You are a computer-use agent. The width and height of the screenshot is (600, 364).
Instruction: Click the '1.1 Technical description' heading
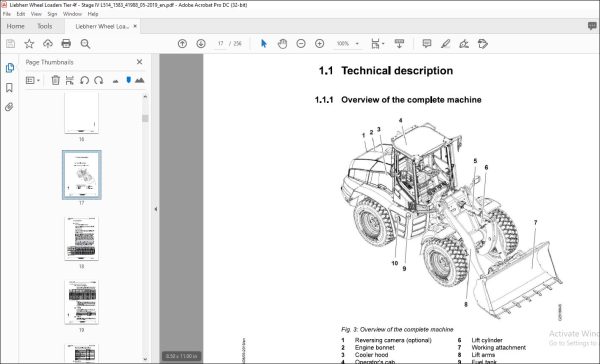click(x=386, y=70)
